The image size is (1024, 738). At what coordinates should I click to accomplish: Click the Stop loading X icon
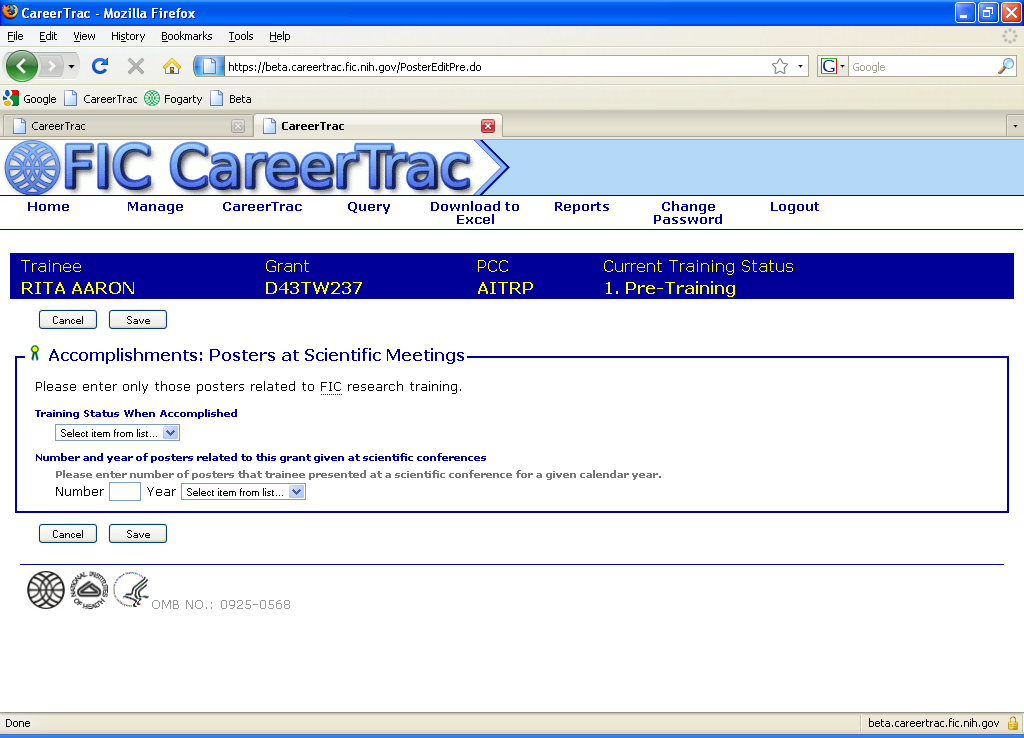(x=136, y=66)
